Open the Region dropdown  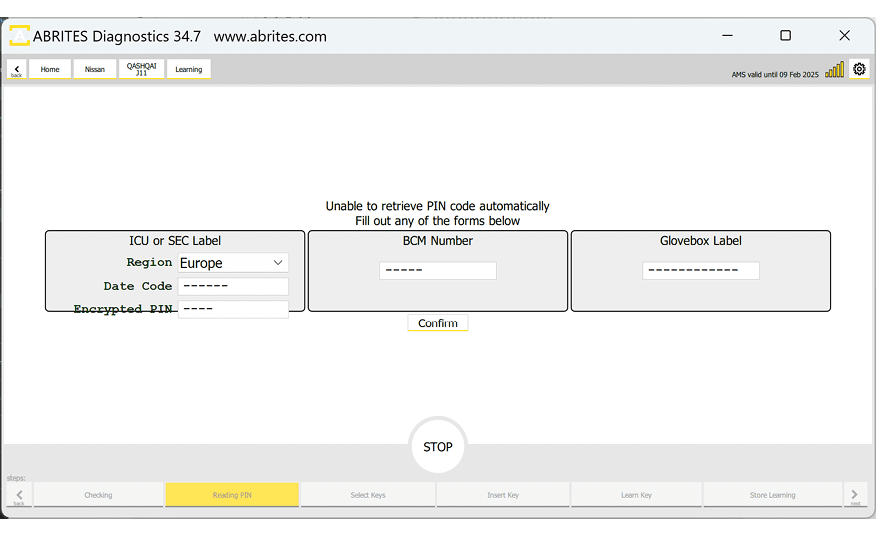pyautogui.click(x=233, y=263)
